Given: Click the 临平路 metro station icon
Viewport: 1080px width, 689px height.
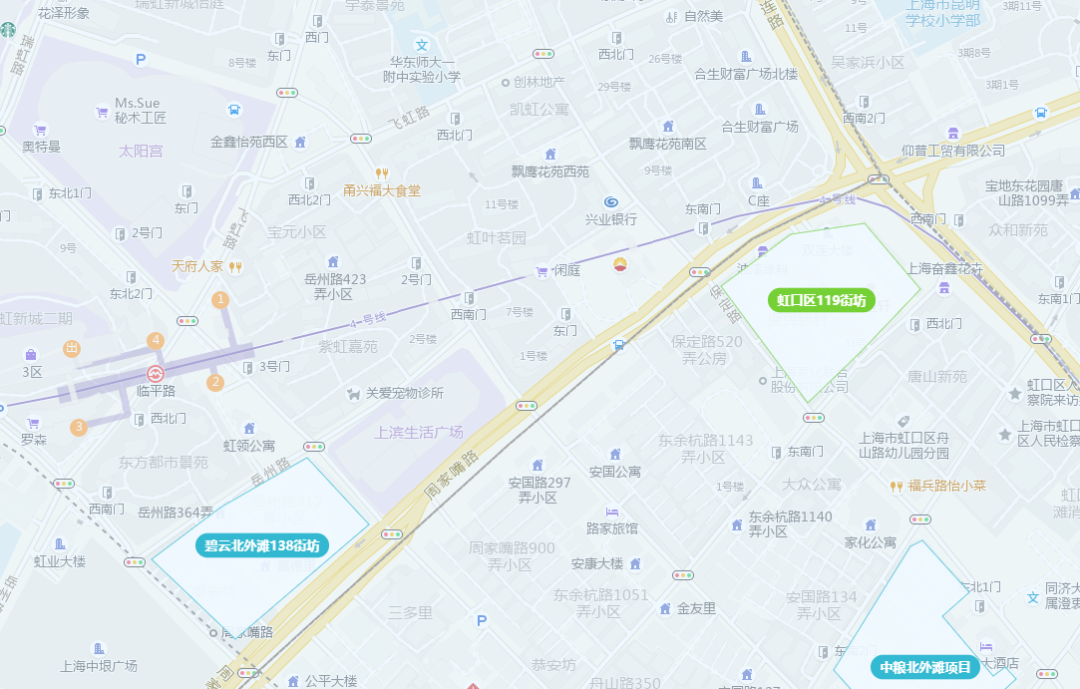Looking at the screenshot, I should click(x=156, y=374).
